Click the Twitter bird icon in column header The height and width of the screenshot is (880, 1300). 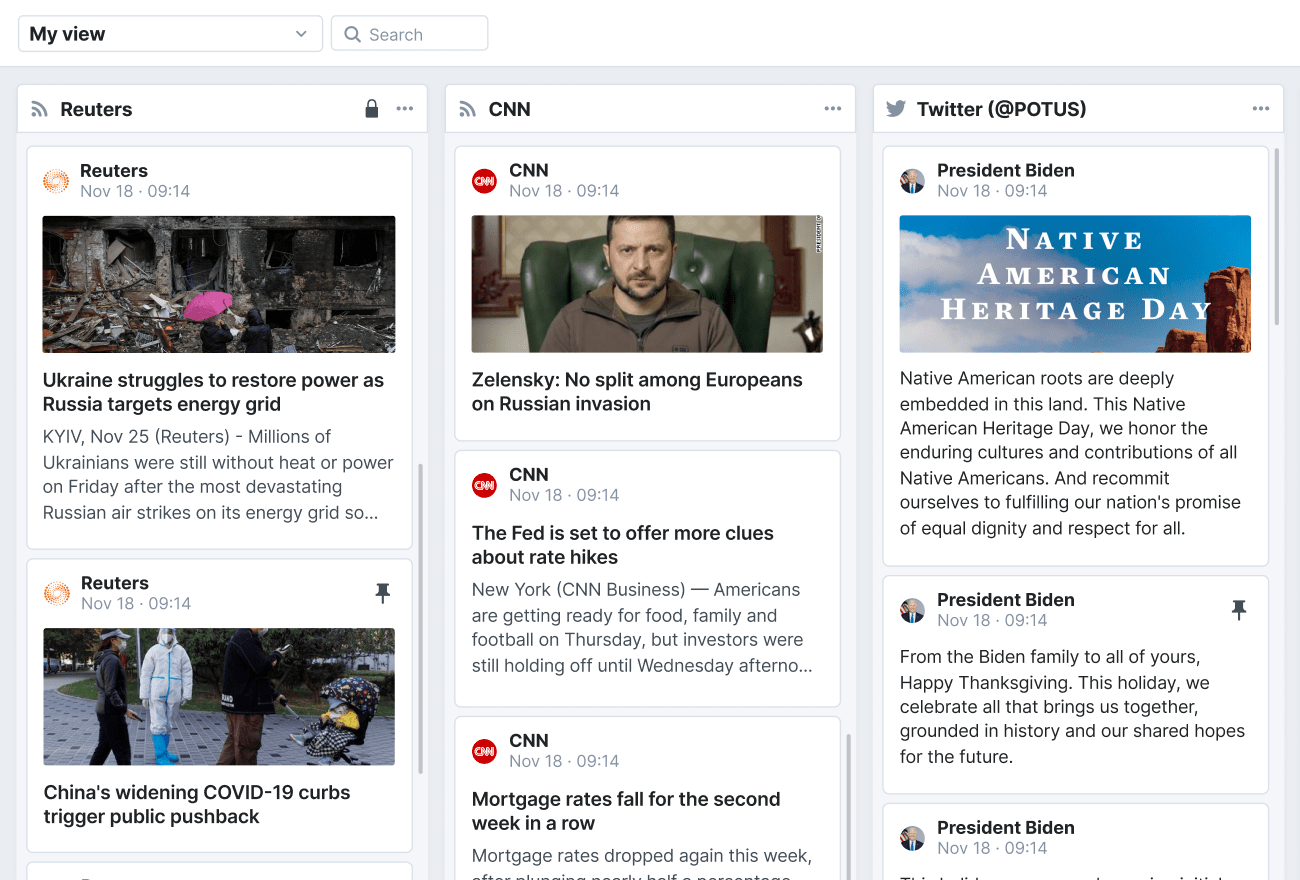tap(896, 109)
